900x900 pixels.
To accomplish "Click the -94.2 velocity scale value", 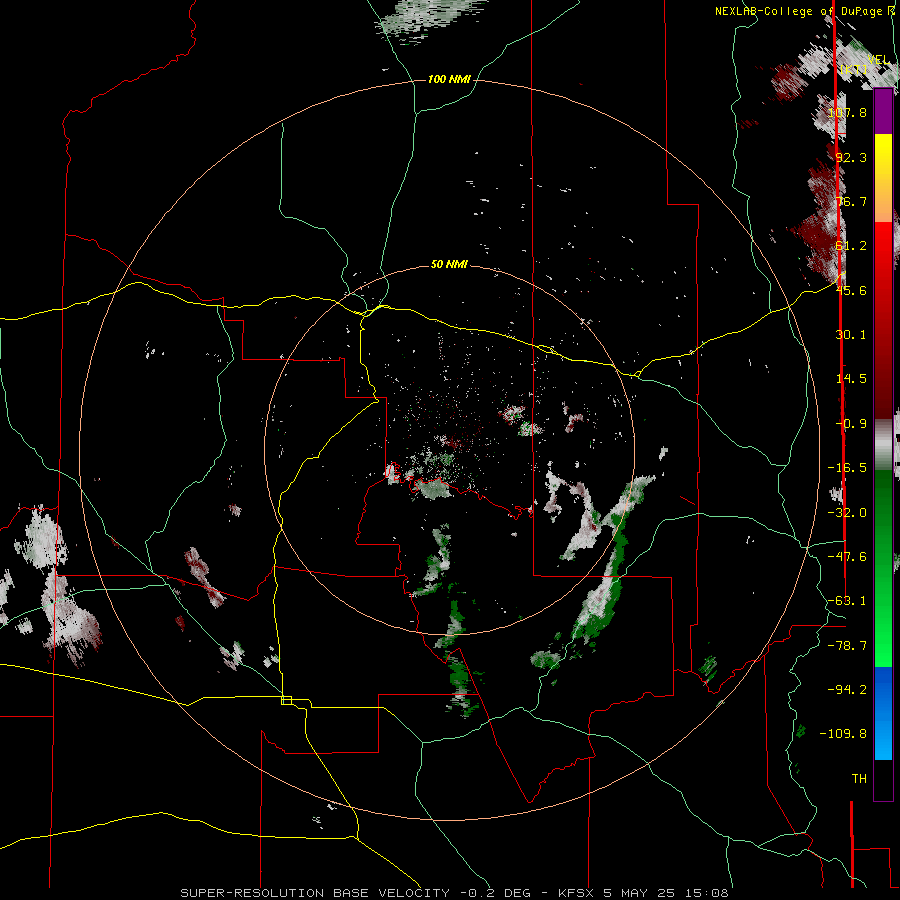I will click(x=847, y=690).
